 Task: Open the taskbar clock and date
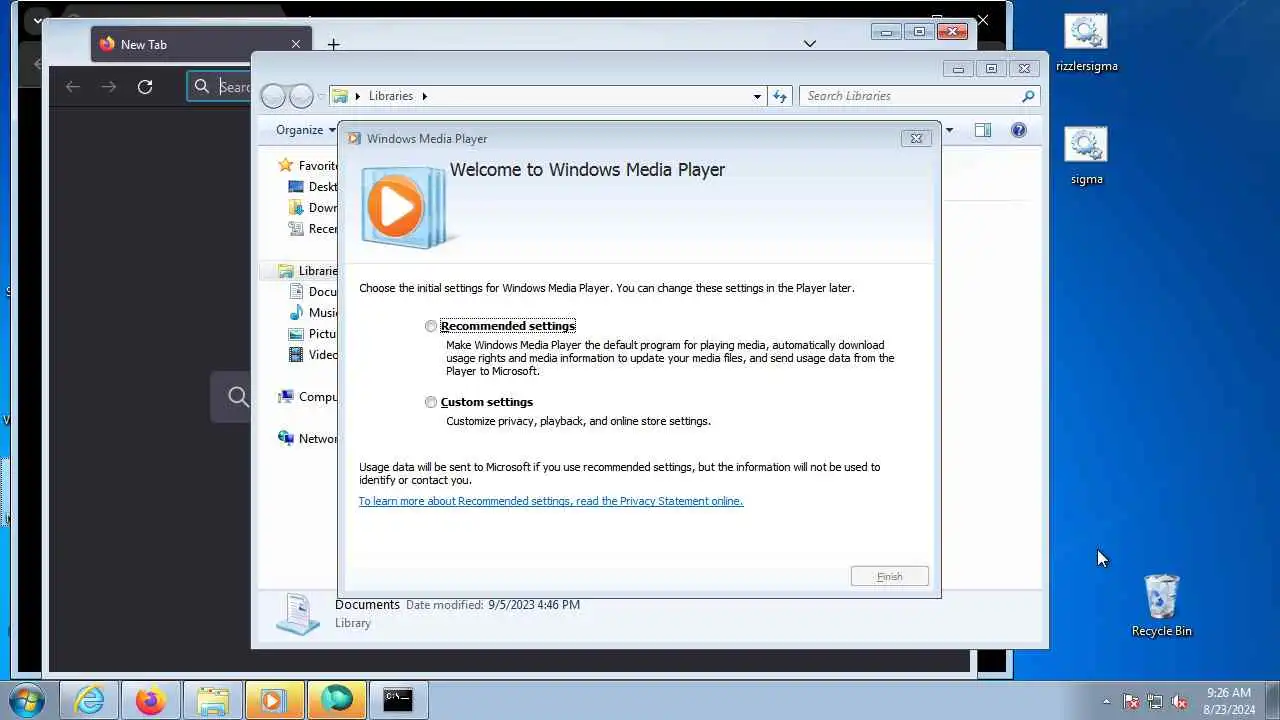point(1229,701)
